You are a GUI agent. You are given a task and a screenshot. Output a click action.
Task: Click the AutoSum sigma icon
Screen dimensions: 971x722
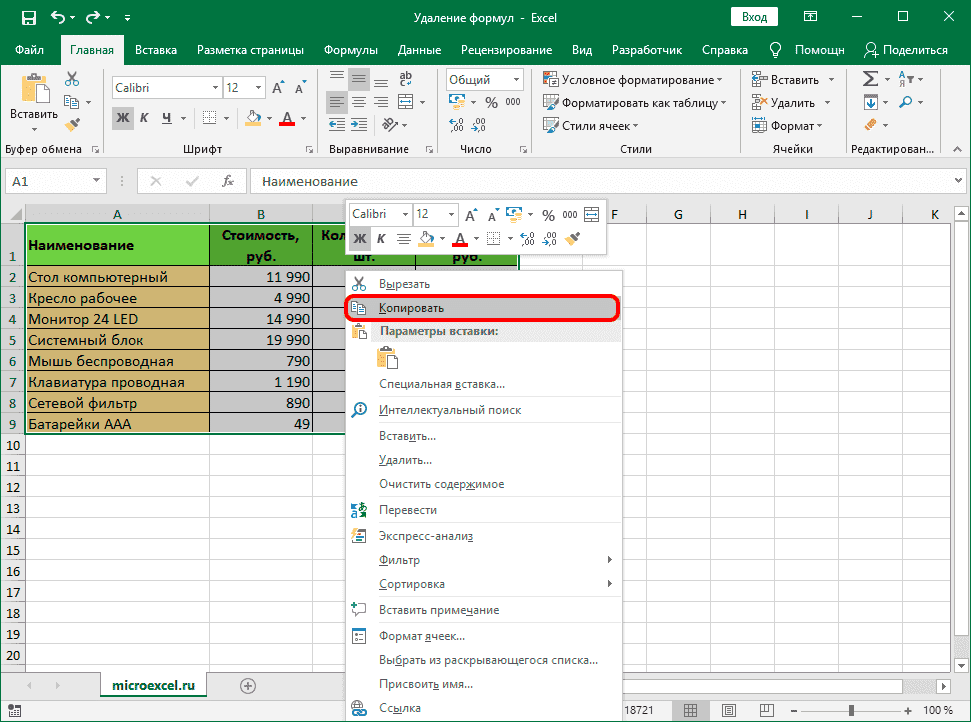(870, 79)
